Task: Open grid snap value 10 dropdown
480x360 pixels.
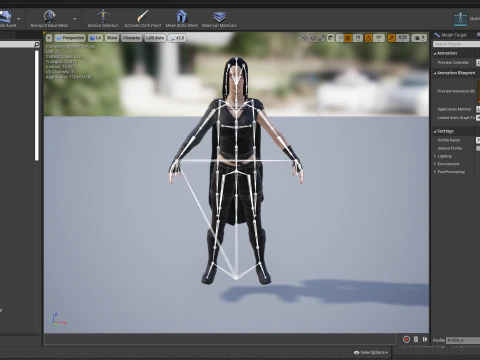Action: pyautogui.click(x=358, y=38)
